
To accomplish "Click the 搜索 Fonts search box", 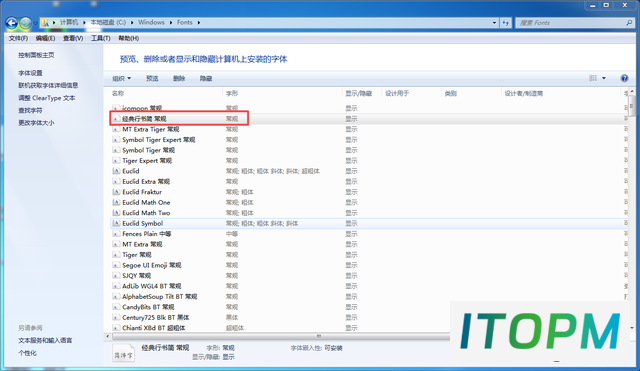I will pyautogui.click(x=575, y=23).
